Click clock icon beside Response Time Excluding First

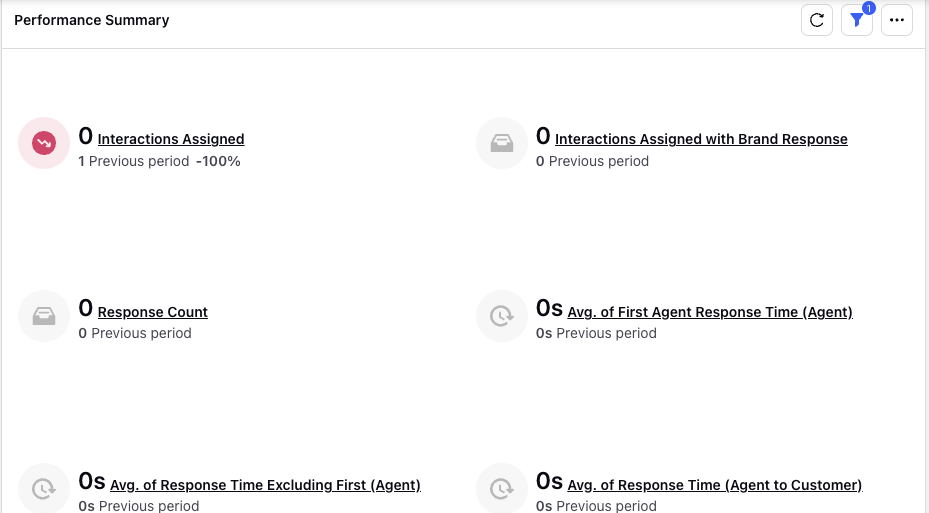click(x=44, y=489)
